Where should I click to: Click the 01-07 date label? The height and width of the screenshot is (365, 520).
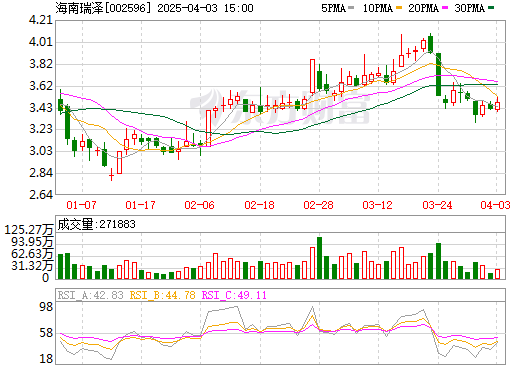[x=81, y=205]
